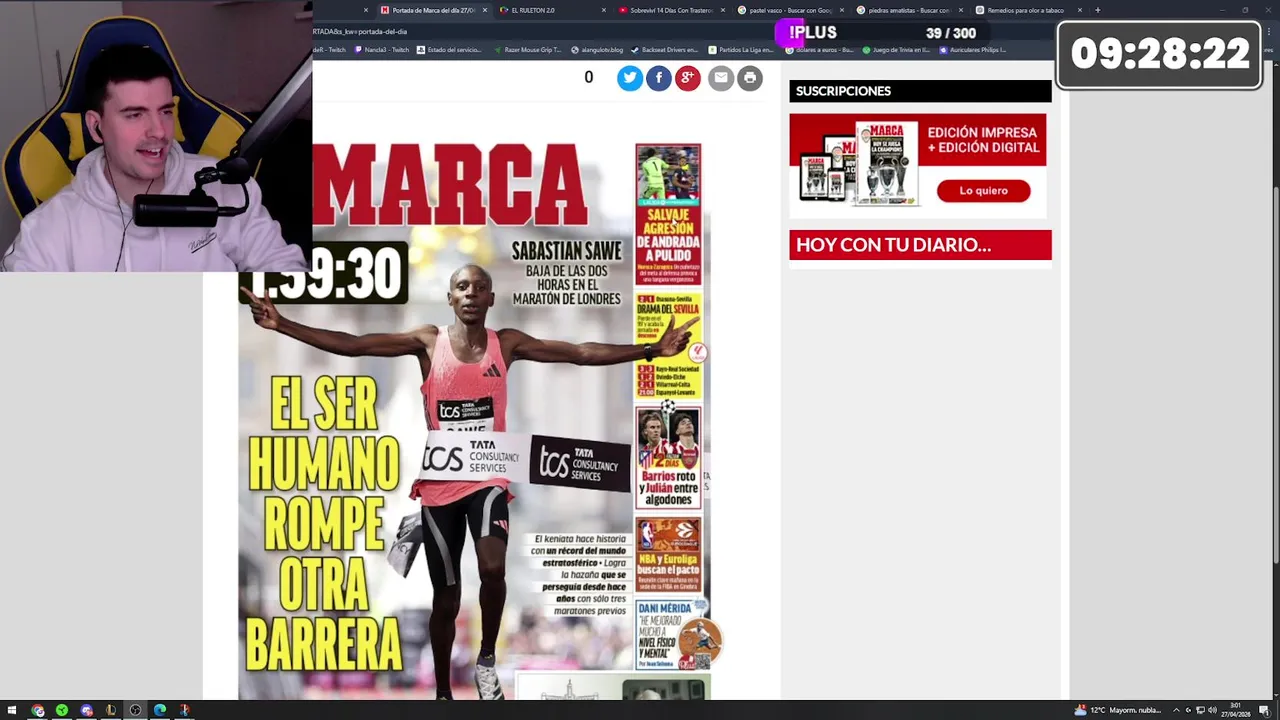The image size is (1280, 720).
Task: Open Auriculares Philips bookmark
Action: point(972,49)
